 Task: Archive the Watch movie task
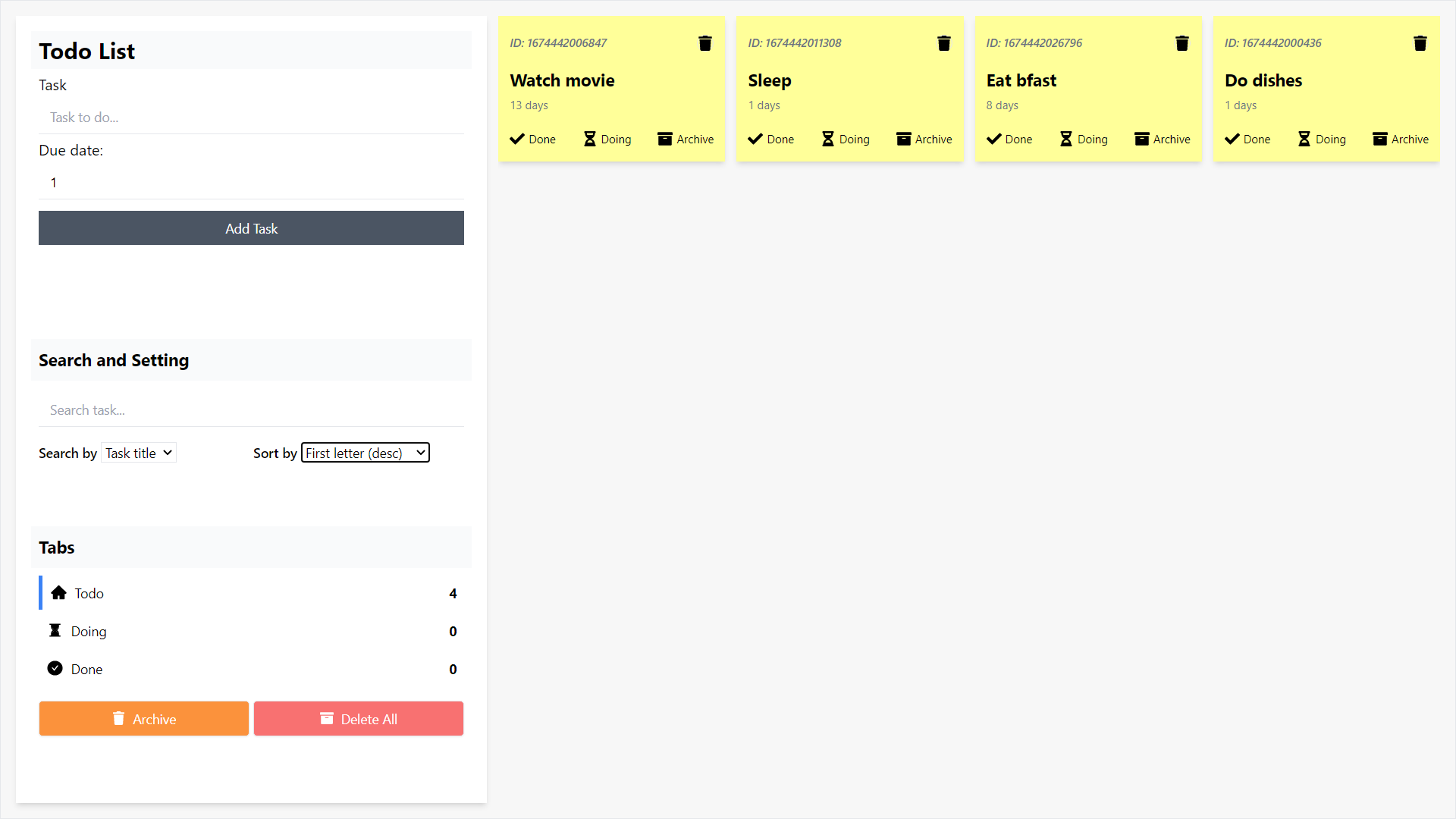(686, 140)
